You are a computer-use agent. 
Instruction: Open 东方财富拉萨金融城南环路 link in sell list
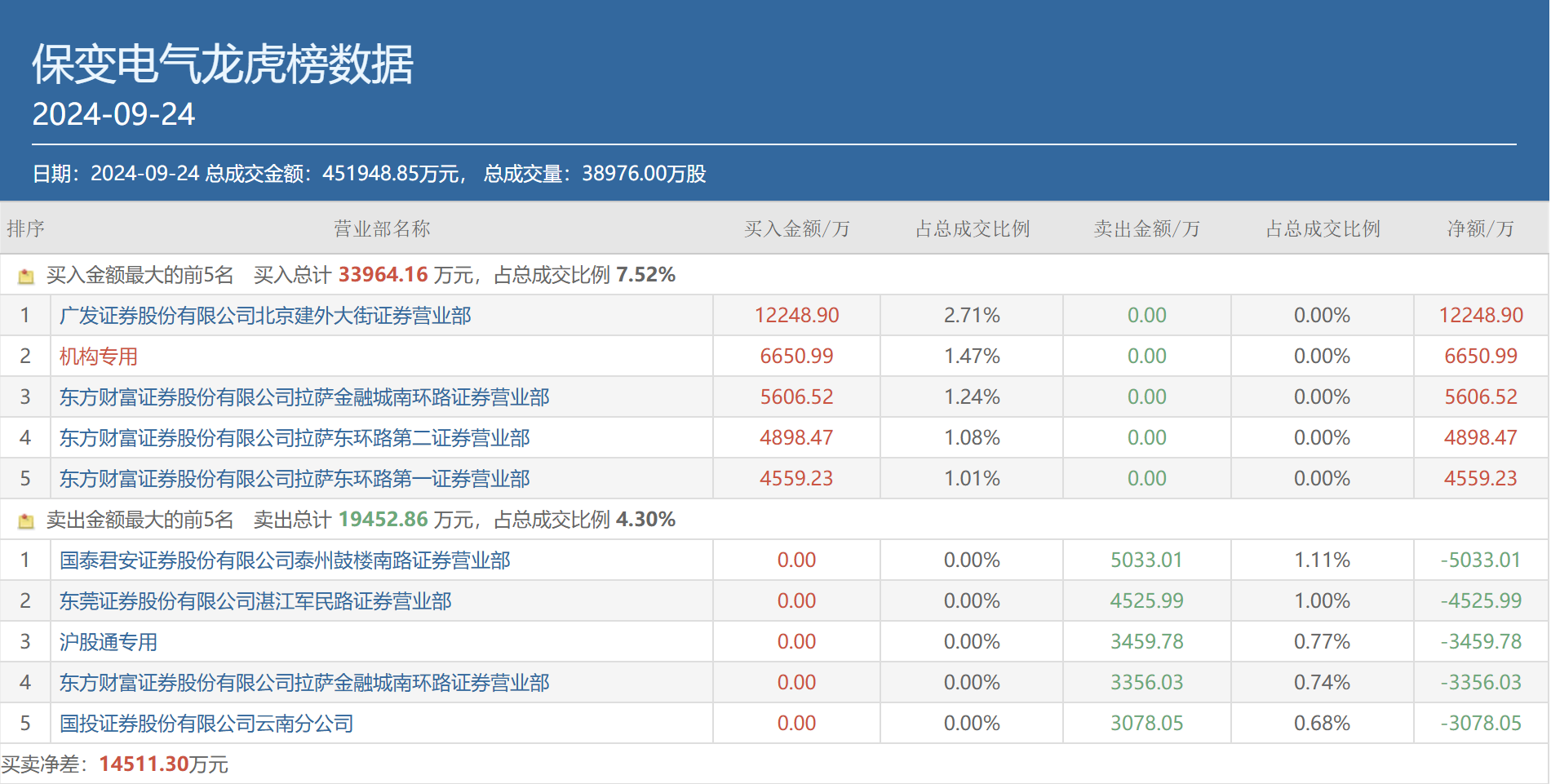click(304, 683)
